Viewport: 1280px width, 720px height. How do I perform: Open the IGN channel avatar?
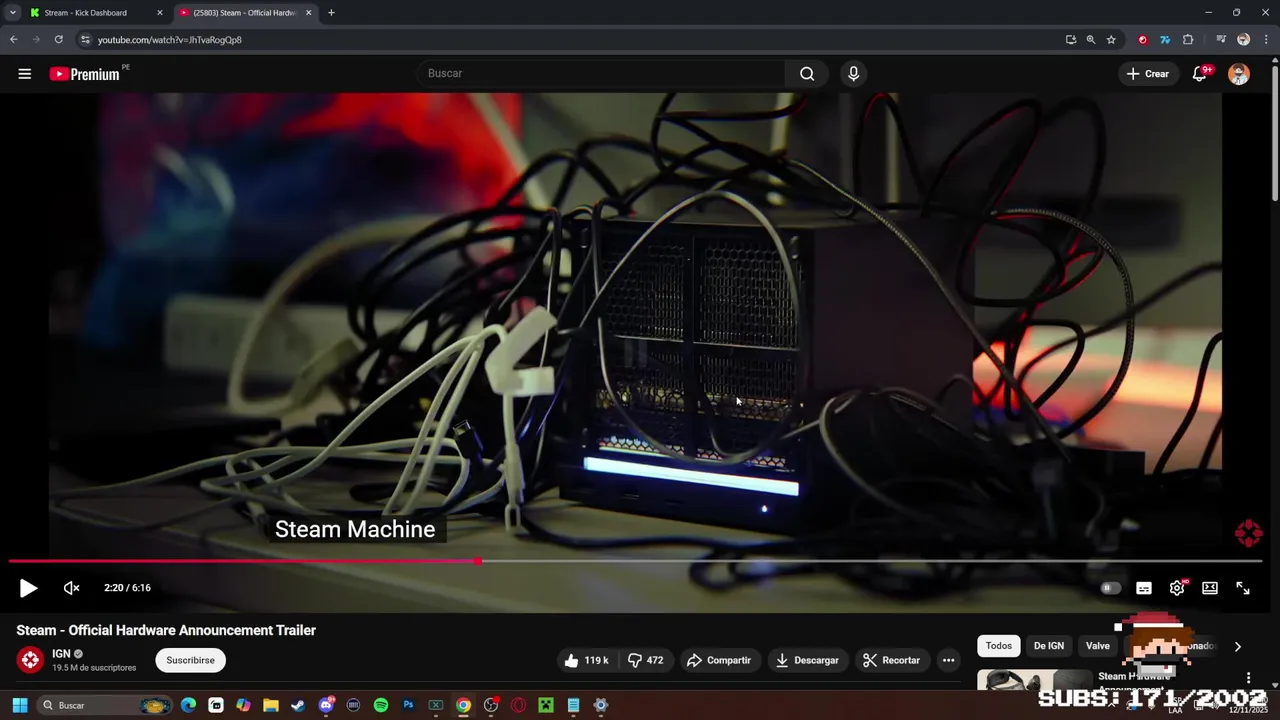[30, 660]
